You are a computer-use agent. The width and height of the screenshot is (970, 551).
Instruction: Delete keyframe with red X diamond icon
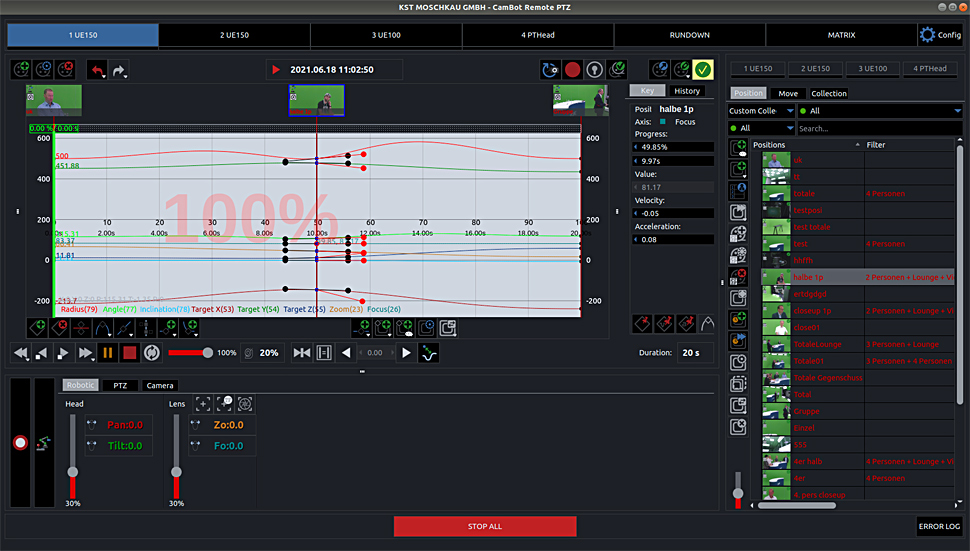[x=59, y=328]
